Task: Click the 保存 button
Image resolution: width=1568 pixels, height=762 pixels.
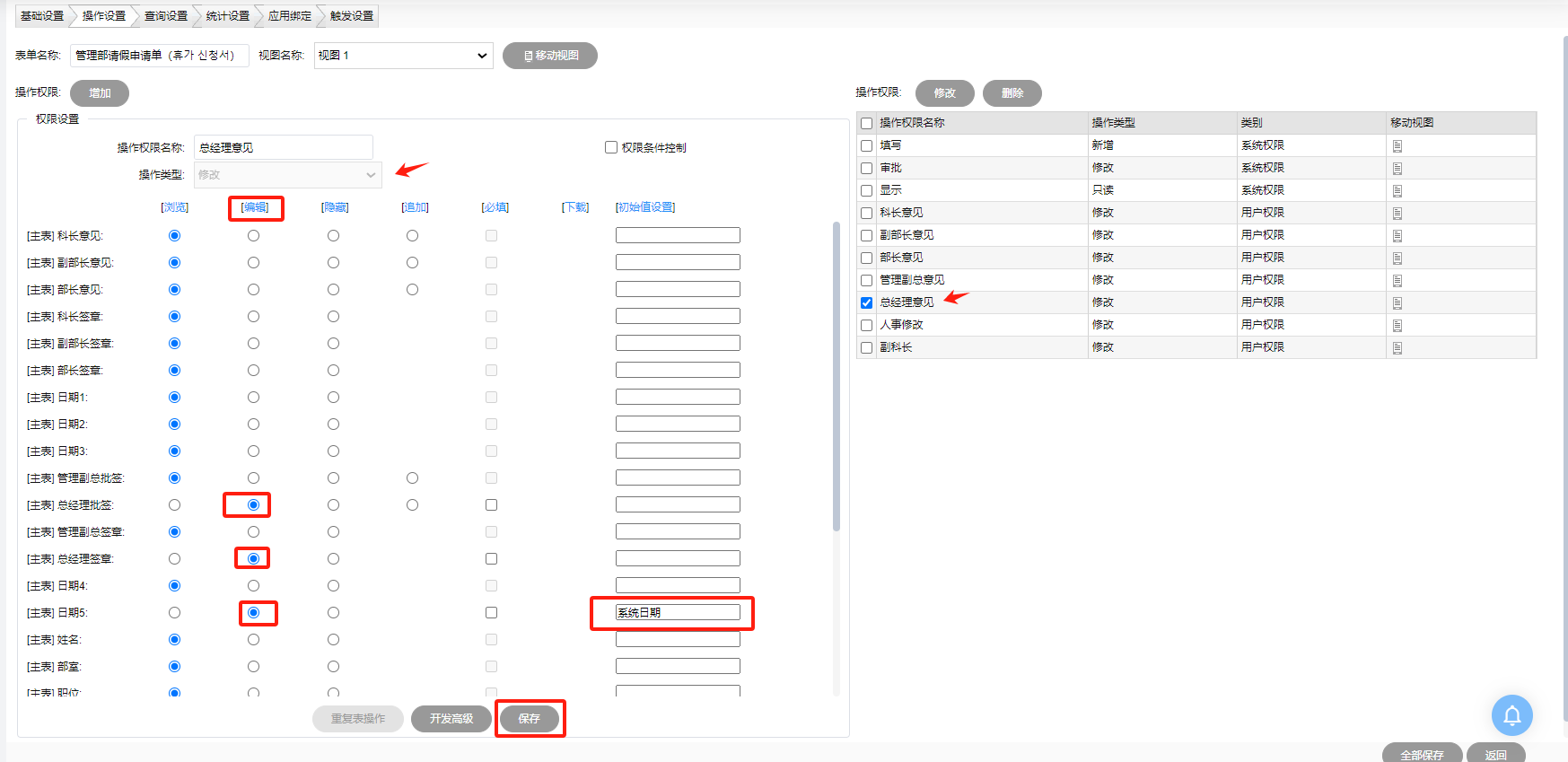Action: [530, 718]
